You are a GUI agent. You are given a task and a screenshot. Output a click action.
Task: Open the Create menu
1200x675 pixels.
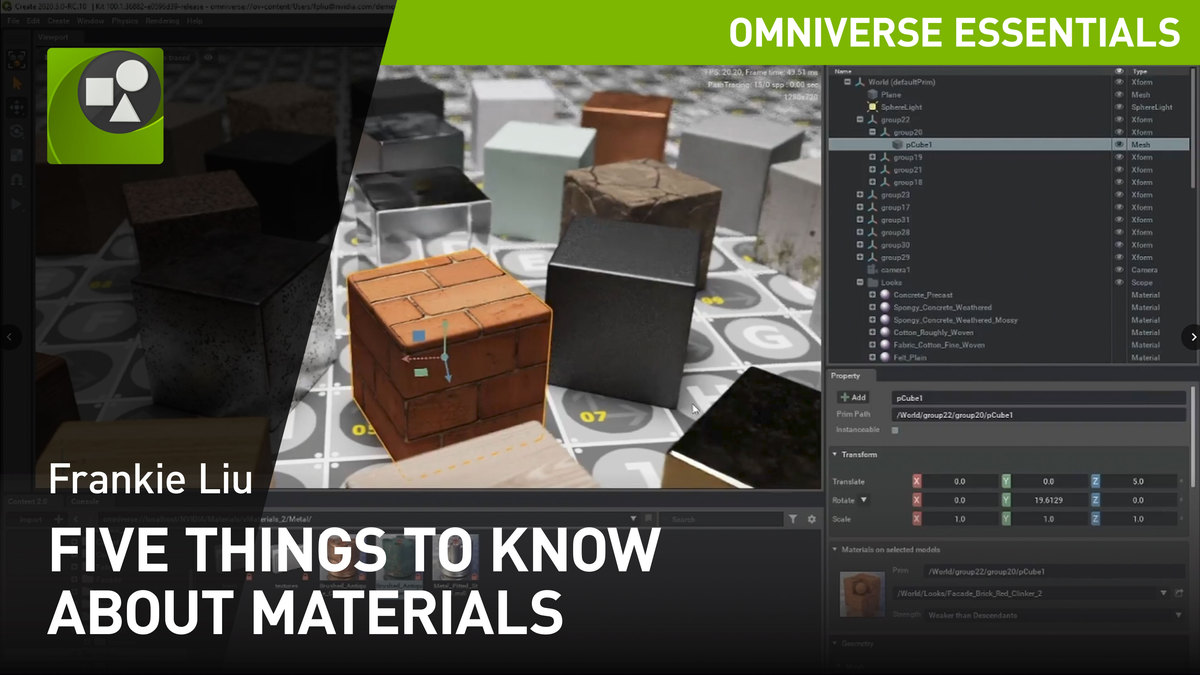[59, 20]
